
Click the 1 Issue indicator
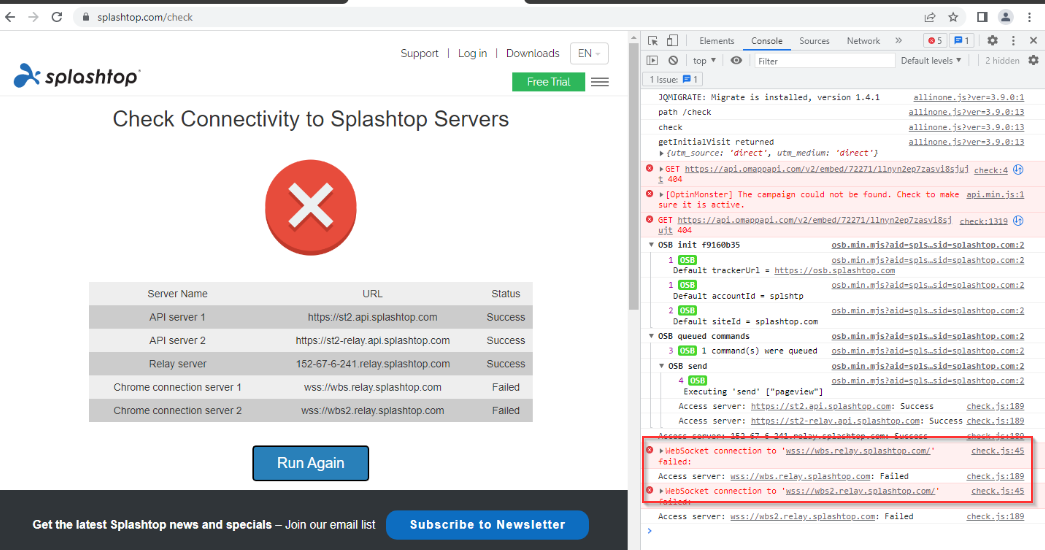673,79
